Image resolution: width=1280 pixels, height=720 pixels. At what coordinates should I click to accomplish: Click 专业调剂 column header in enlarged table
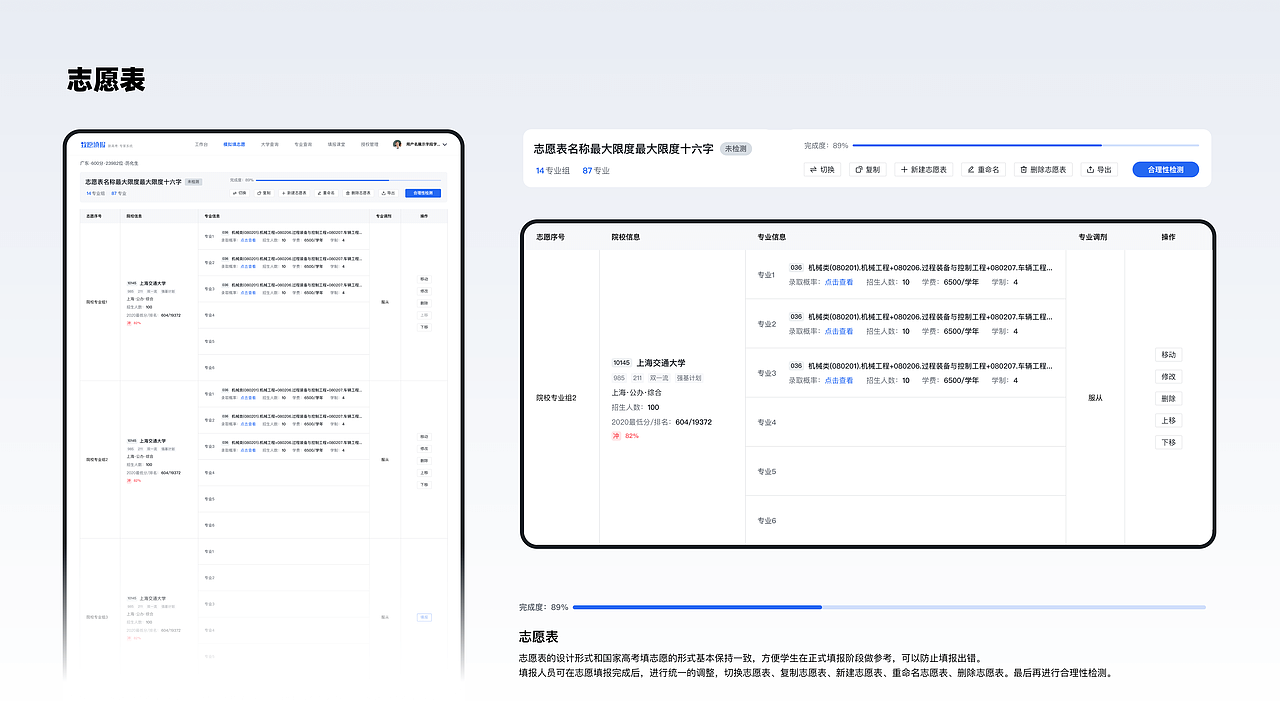(1093, 237)
